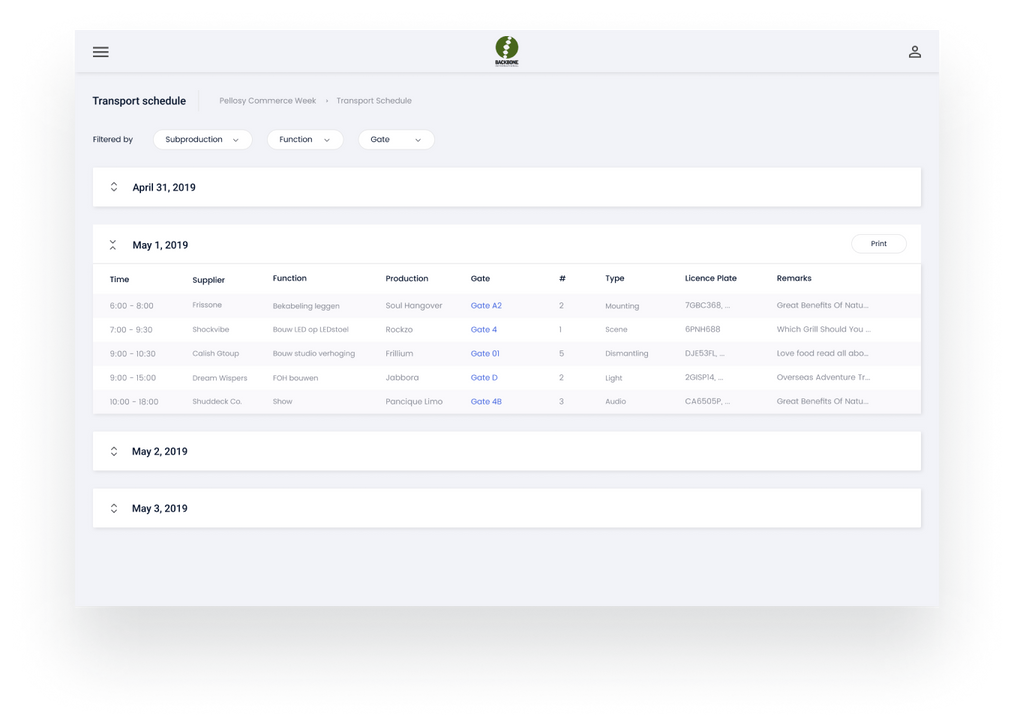Open the Gate D link
This screenshot has height=727, width=1014.
pyautogui.click(x=484, y=378)
